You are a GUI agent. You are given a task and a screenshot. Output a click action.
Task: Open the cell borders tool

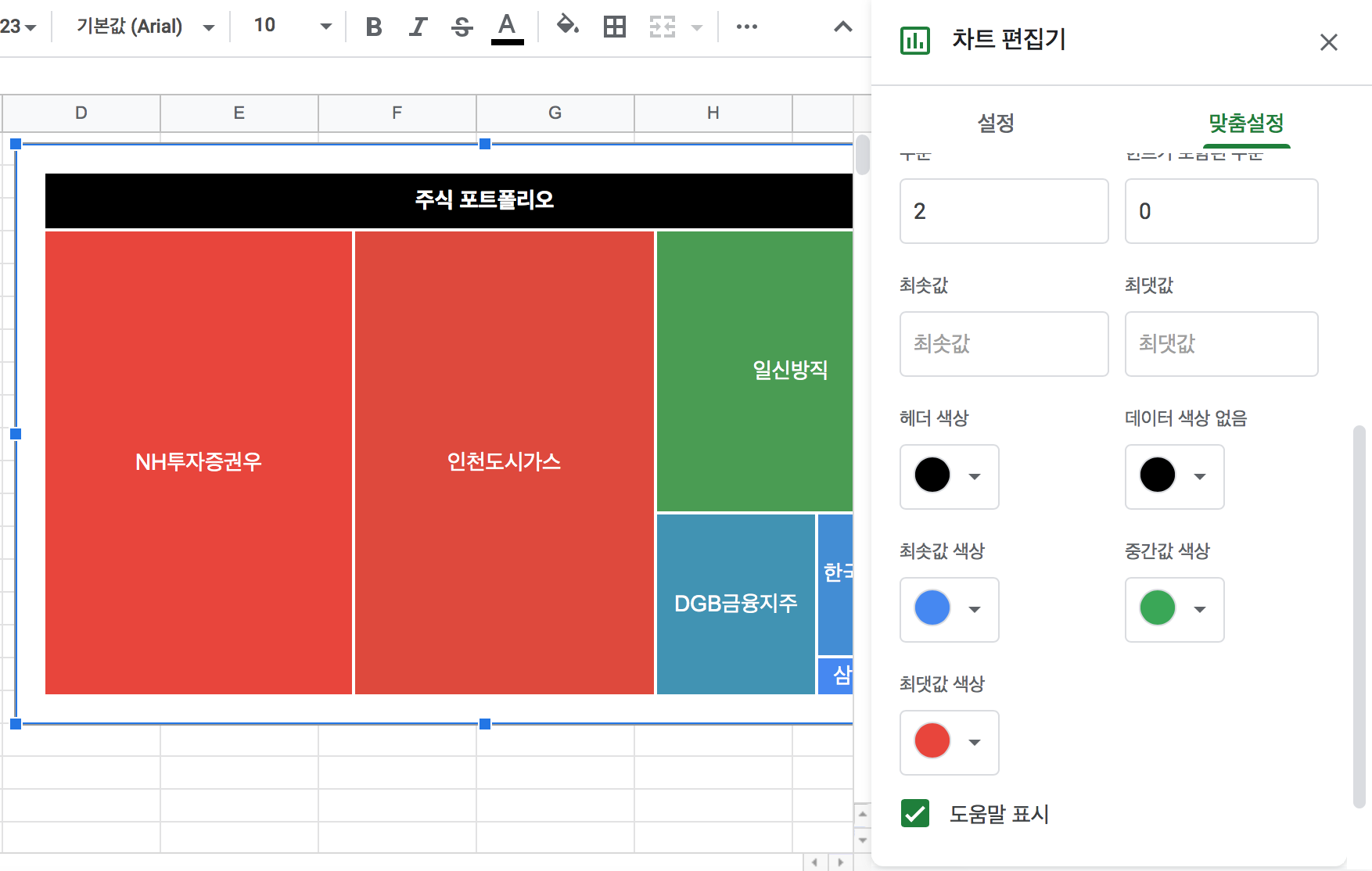[615, 27]
